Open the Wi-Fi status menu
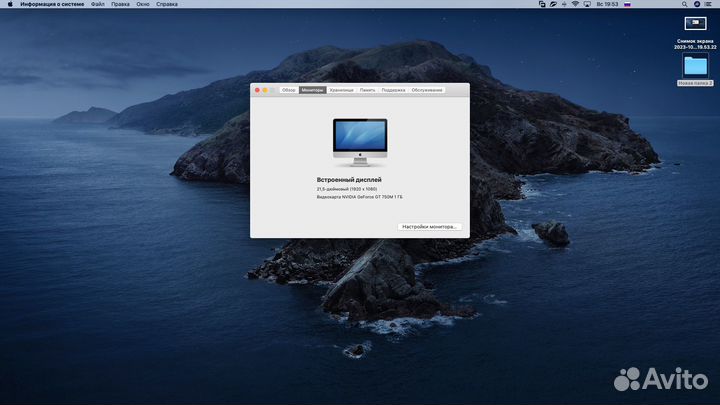 (575, 4)
